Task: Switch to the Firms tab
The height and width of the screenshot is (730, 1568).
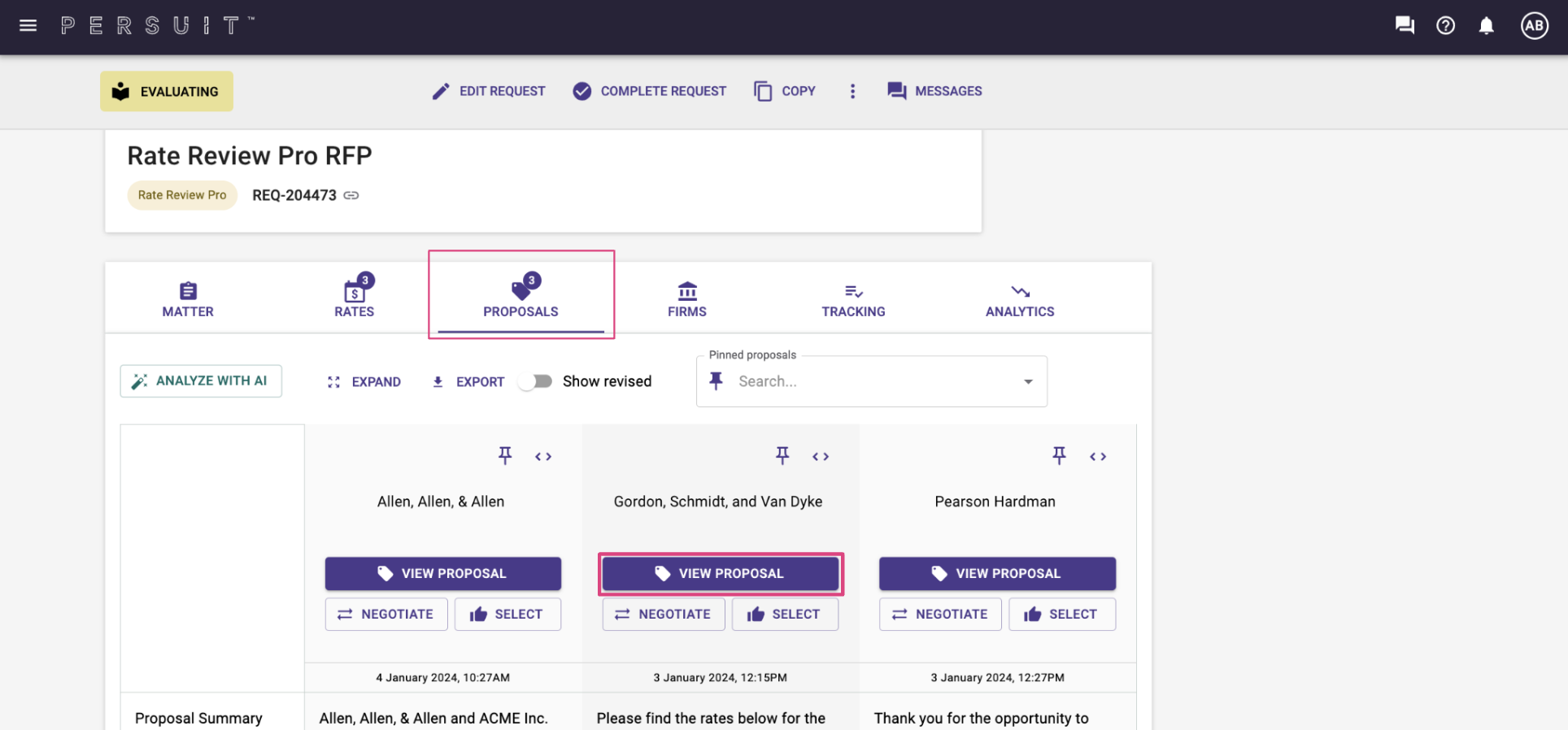Action: (687, 299)
